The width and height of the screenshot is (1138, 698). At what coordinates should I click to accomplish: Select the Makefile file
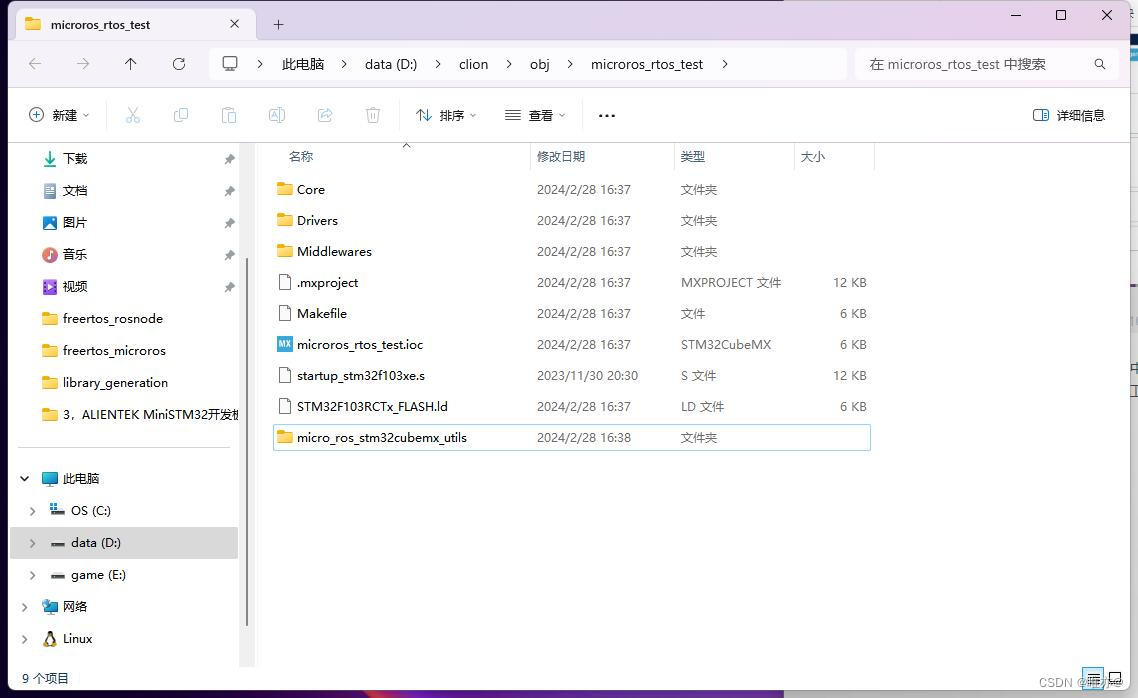(x=571, y=313)
